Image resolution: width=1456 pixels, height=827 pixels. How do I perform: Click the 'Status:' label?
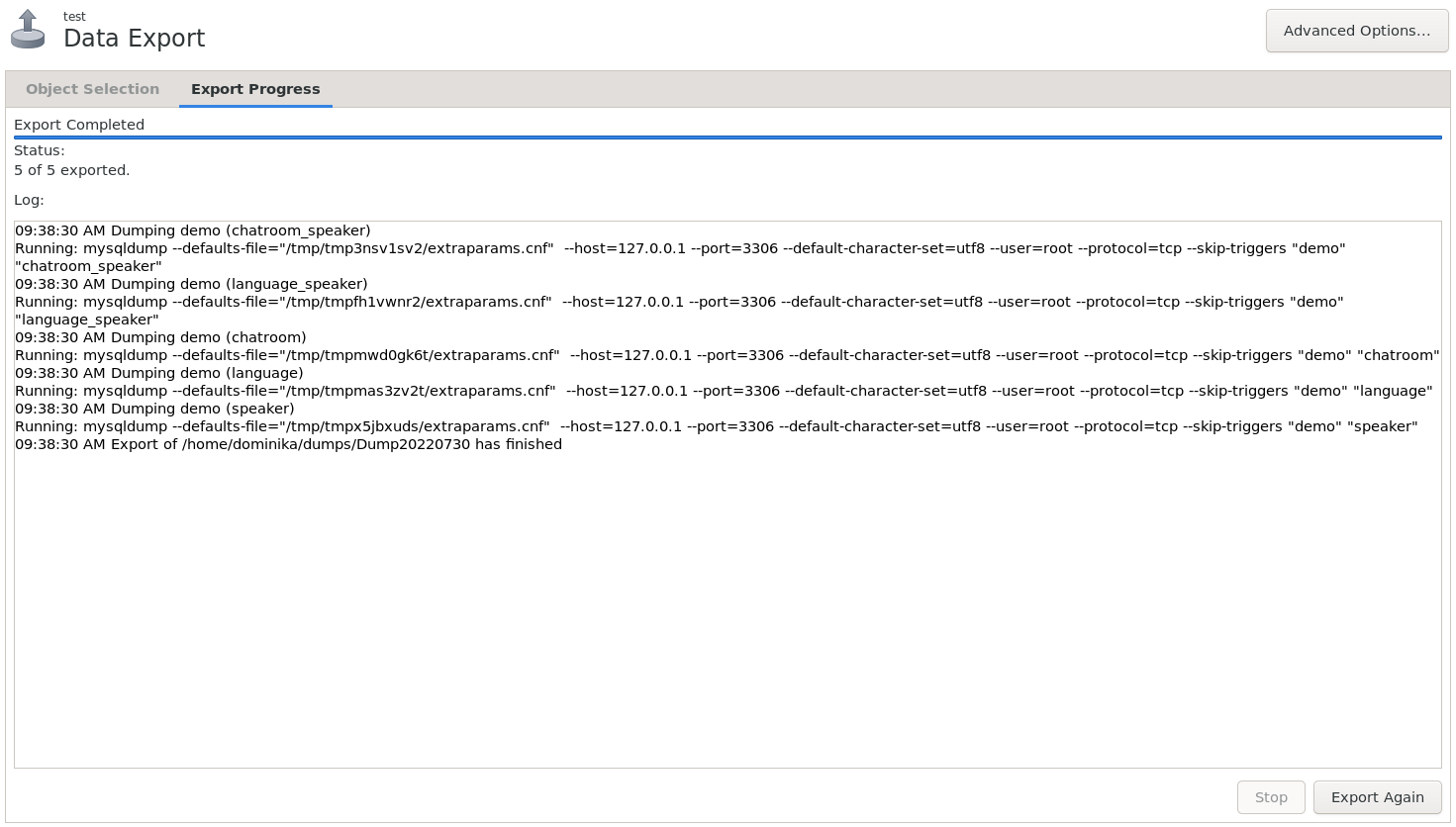click(x=40, y=150)
